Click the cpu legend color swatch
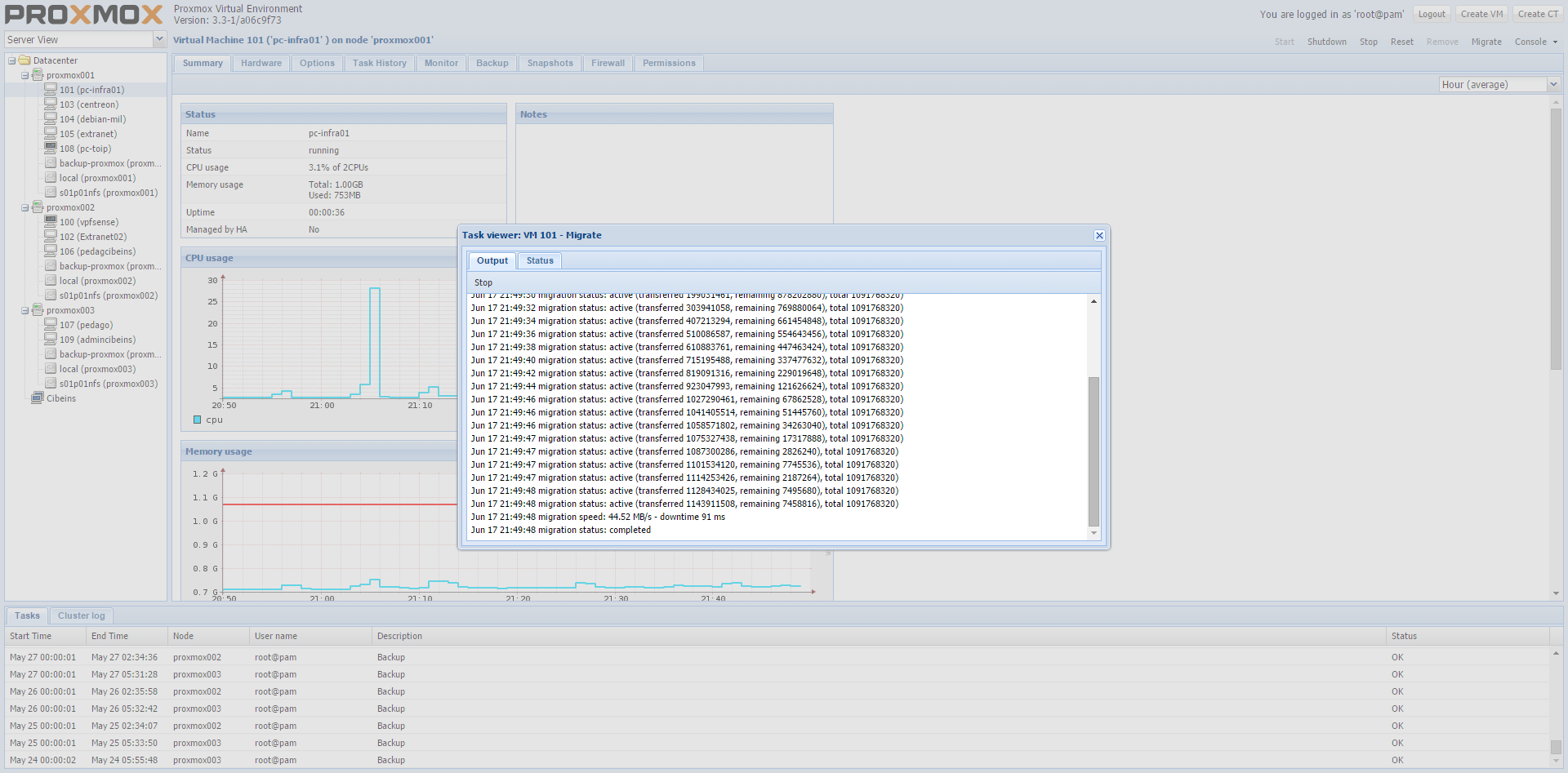Image resolution: width=1568 pixels, height=773 pixels. pyautogui.click(x=197, y=420)
